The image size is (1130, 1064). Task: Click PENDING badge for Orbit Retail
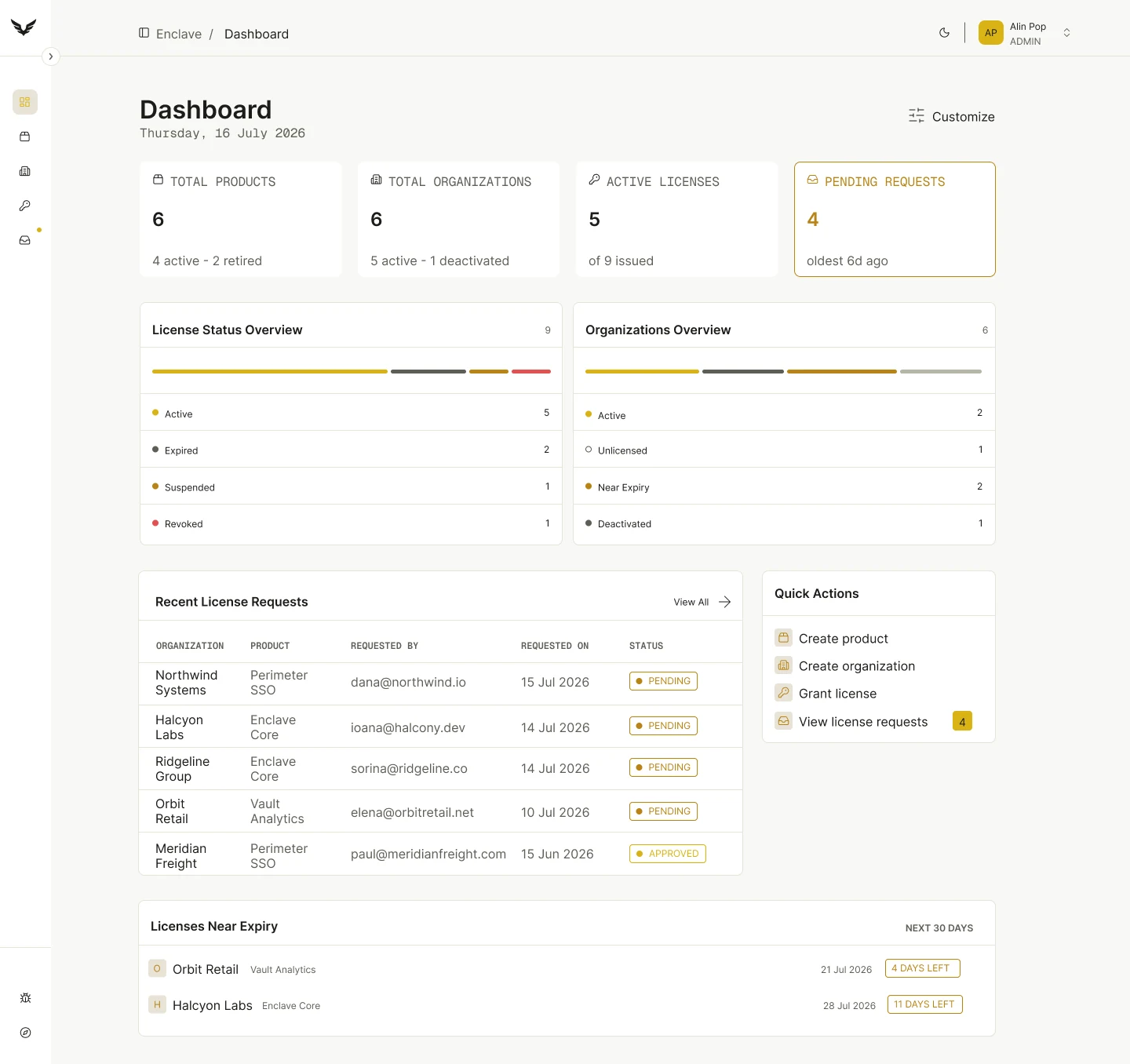663,811
